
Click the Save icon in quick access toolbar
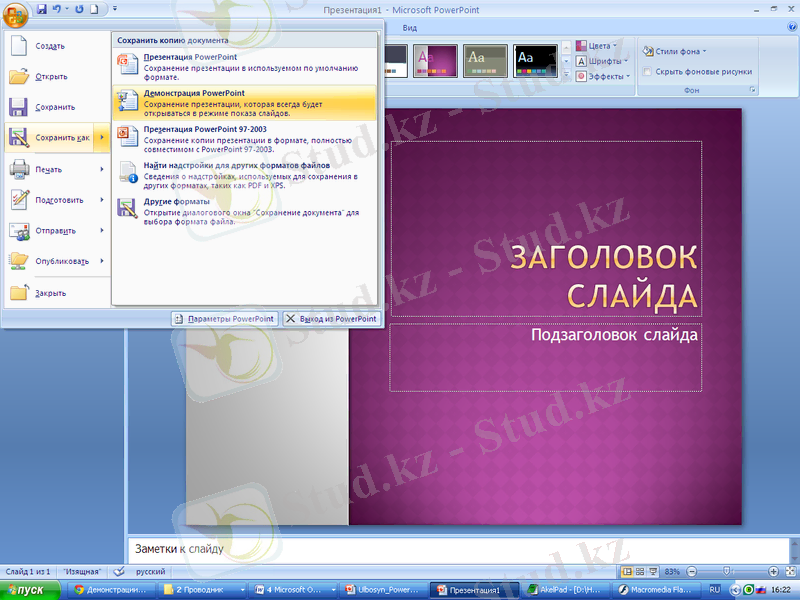[42, 8]
